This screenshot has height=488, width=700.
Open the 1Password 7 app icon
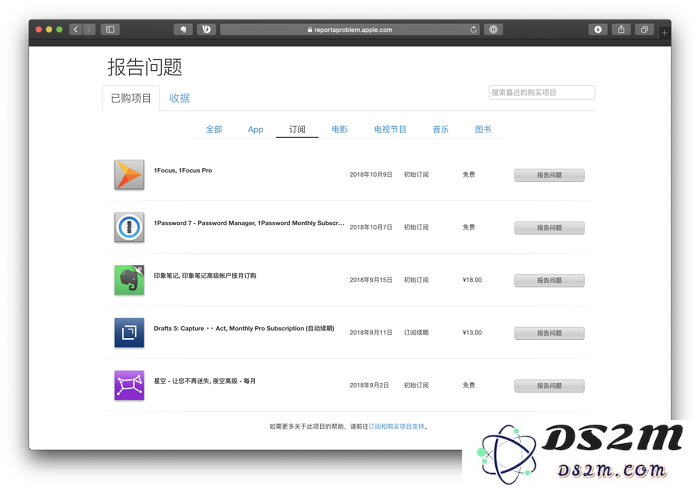click(129, 227)
